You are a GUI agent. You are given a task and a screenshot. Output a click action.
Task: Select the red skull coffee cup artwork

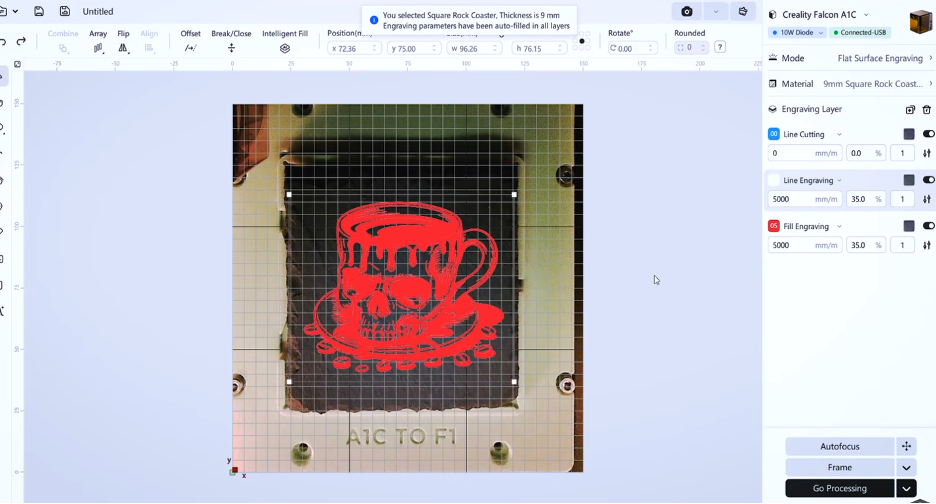coord(402,288)
